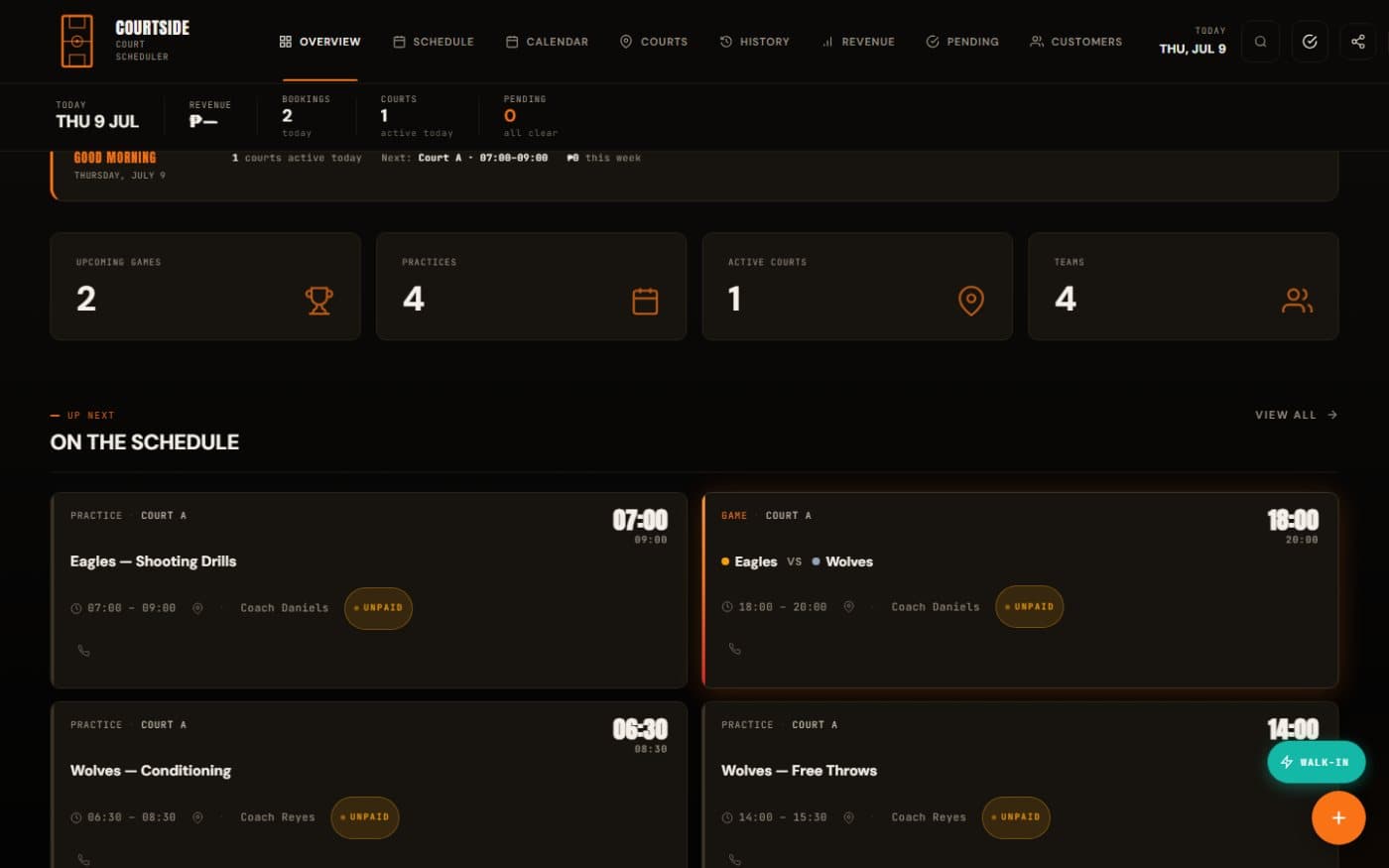Screen dimensions: 1389x868
Task: Open search with the magnifier icon
Action: [1260, 42]
